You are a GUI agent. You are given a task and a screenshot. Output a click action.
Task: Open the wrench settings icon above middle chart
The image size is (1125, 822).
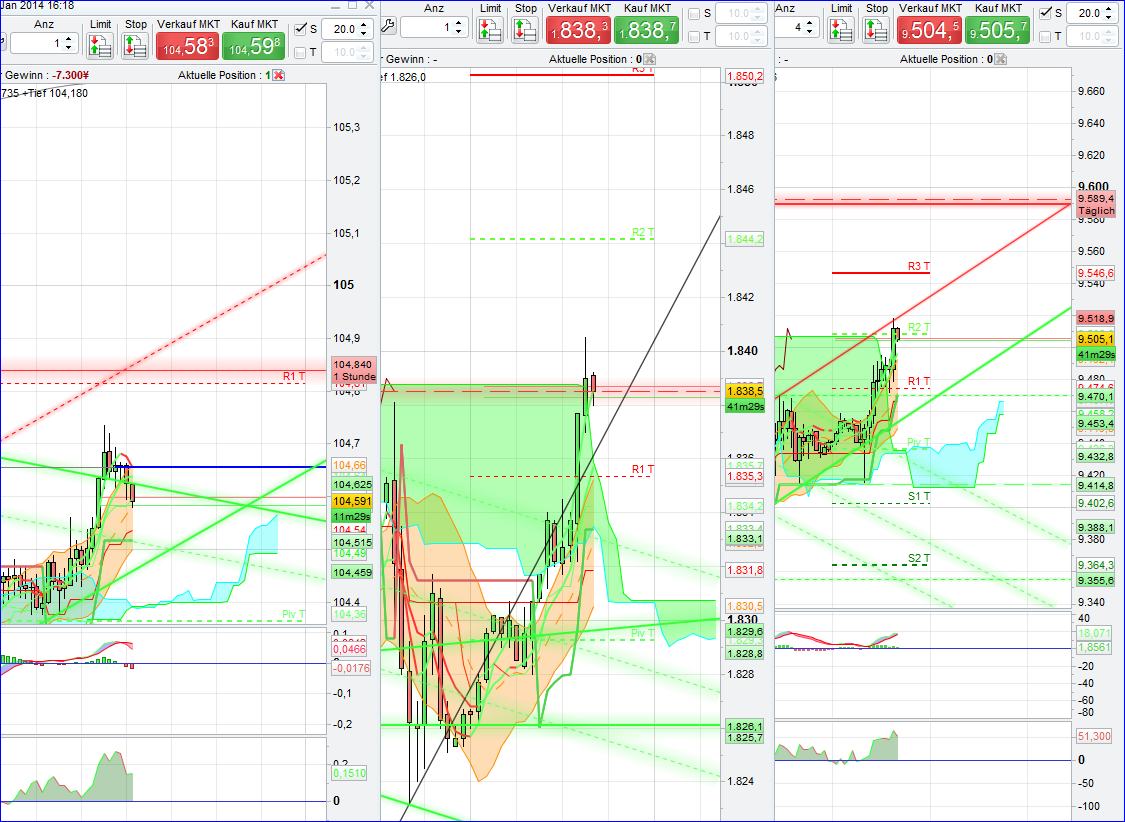389,25
